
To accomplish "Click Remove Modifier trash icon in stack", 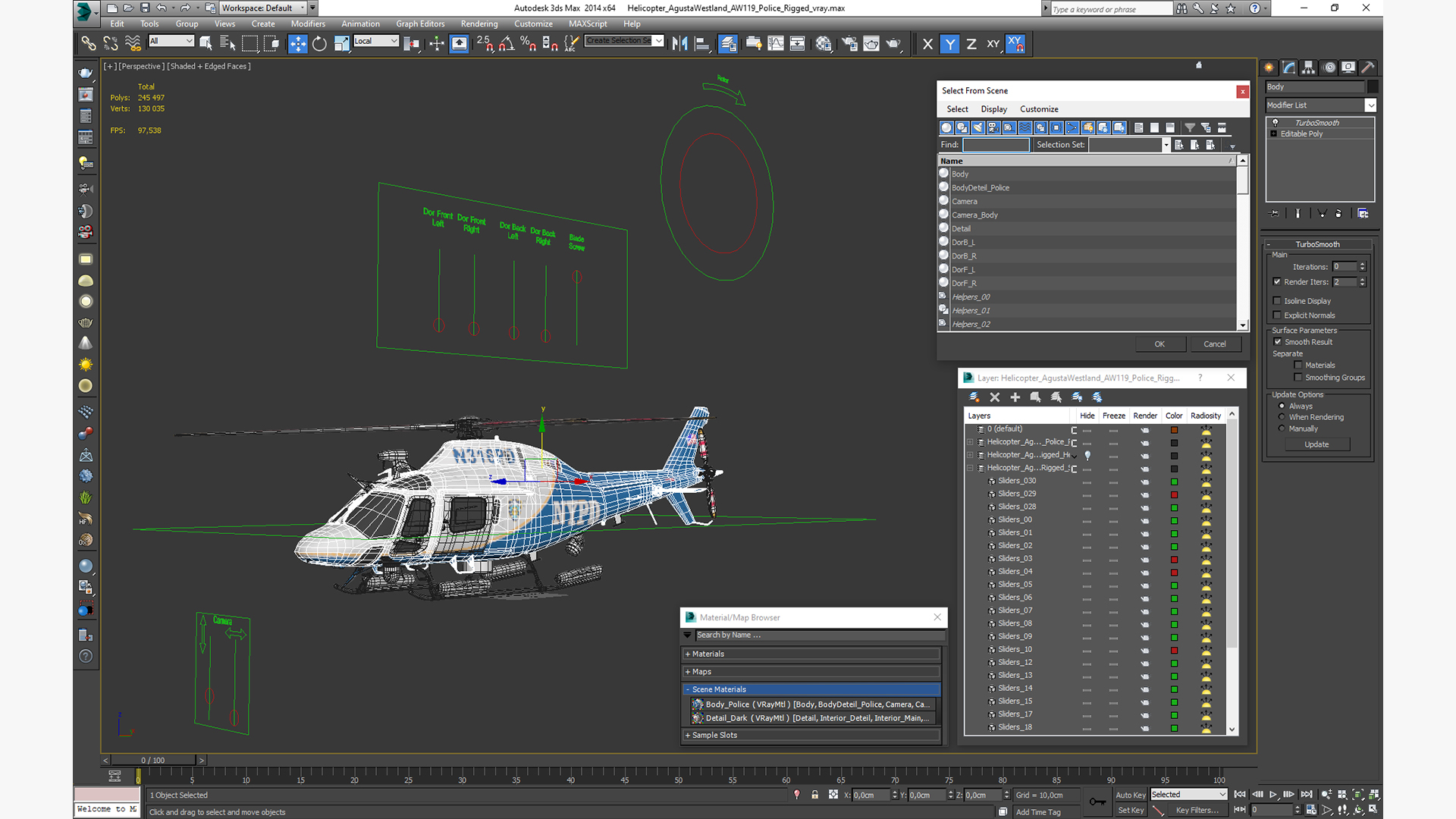I will click(x=1338, y=214).
